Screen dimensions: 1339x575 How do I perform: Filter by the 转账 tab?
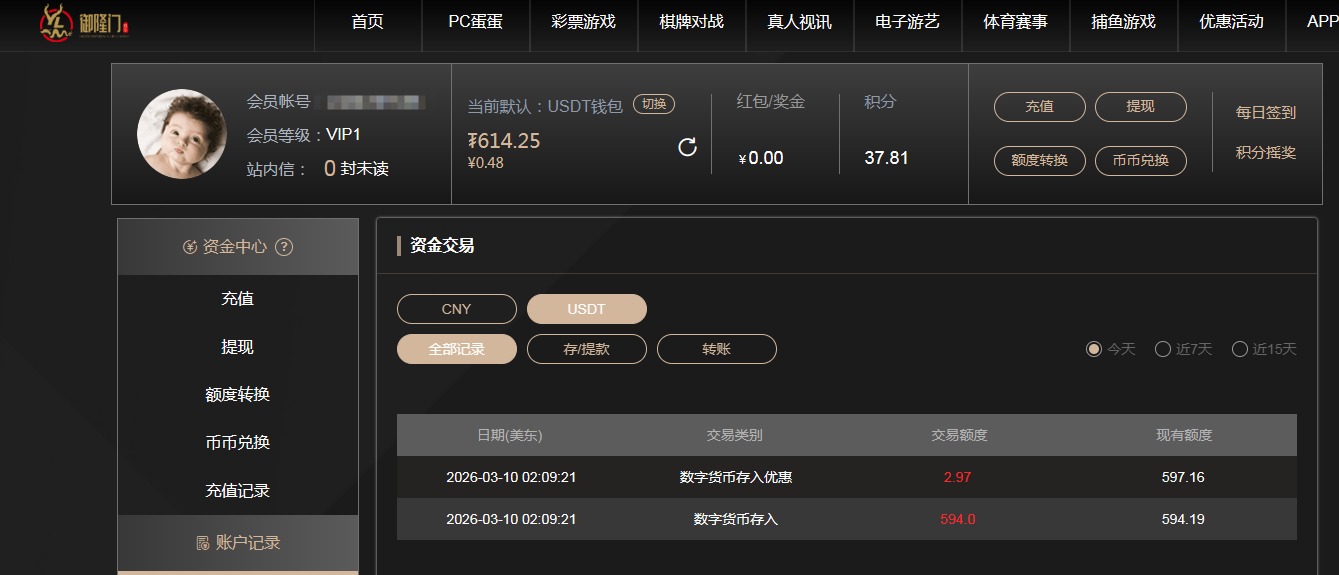pyautogui.click(x=717, y=349)
